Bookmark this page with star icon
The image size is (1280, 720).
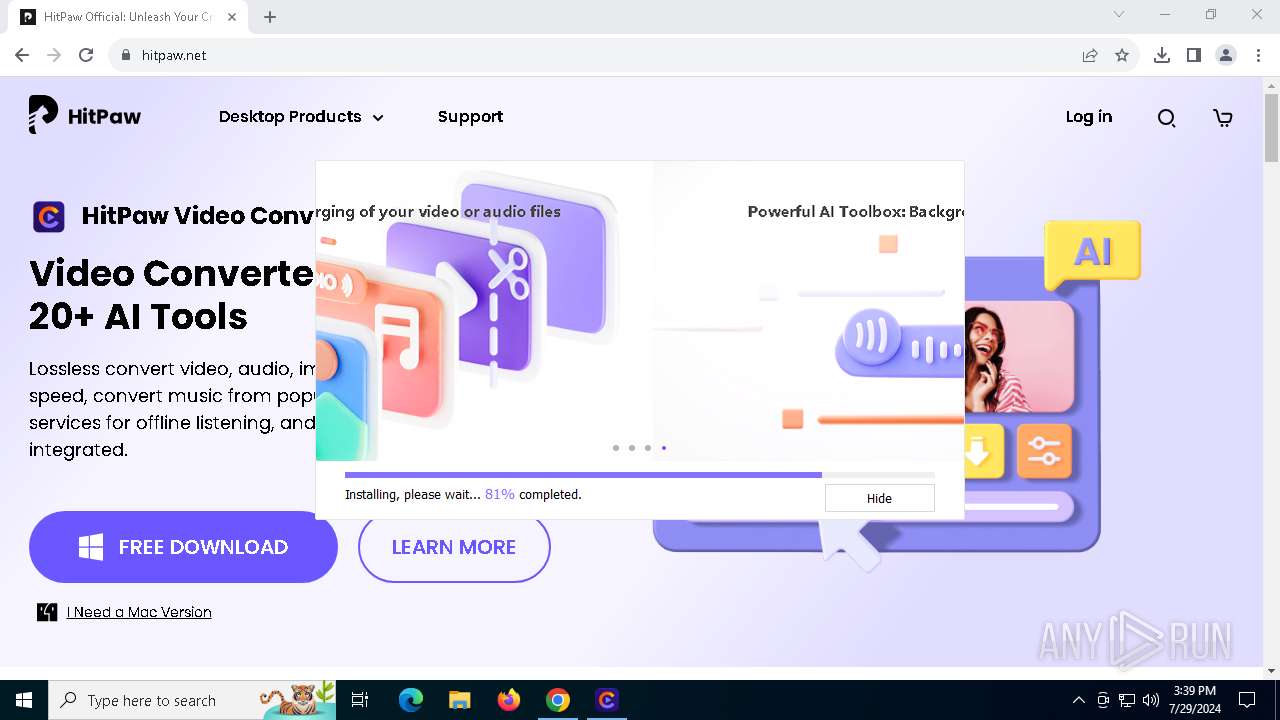point(1122,55)
